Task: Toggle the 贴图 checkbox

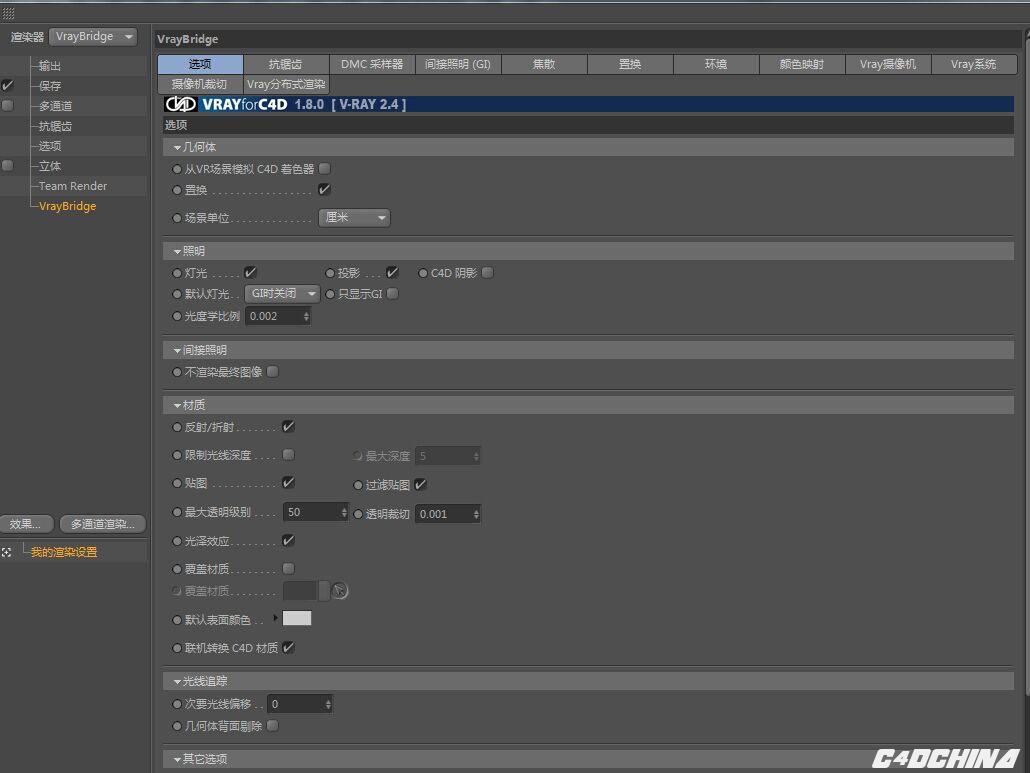Action: (x=288, y=483)
